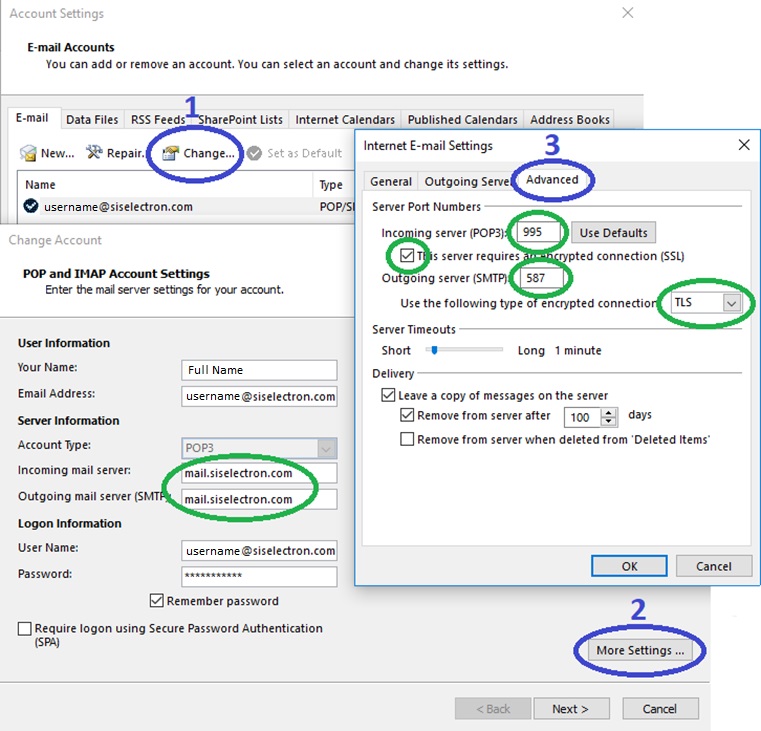Click the Name column header
The width and height of the screenshot is (761, 731).
click(x=165, y=184)
